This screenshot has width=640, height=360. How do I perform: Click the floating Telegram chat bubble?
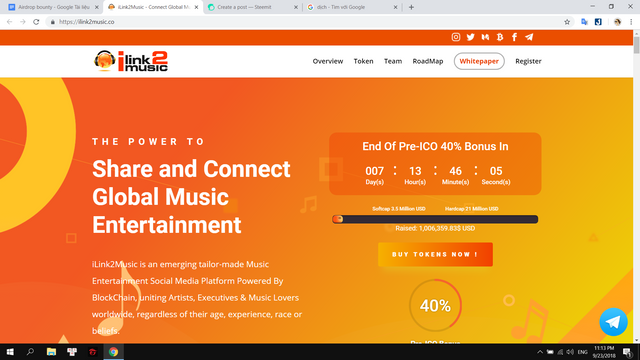click(613, 322)
